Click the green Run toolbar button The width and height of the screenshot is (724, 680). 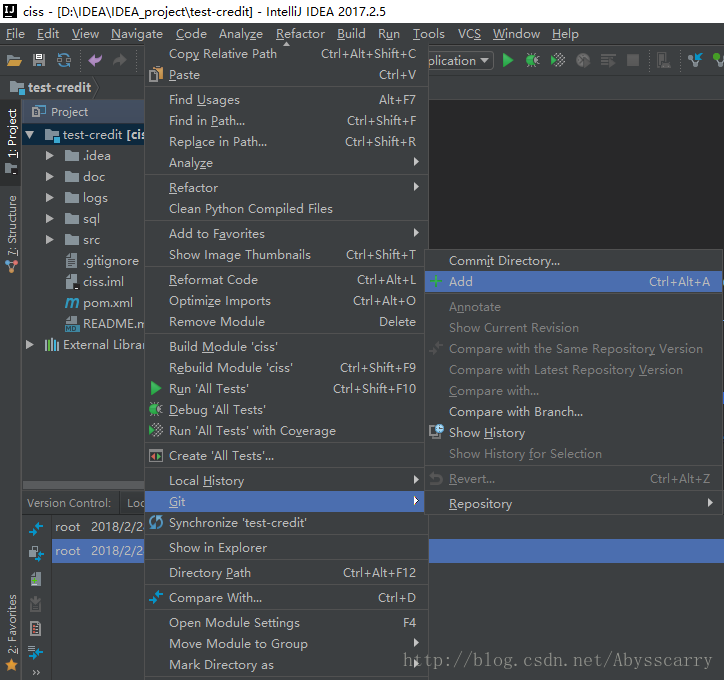508,60
